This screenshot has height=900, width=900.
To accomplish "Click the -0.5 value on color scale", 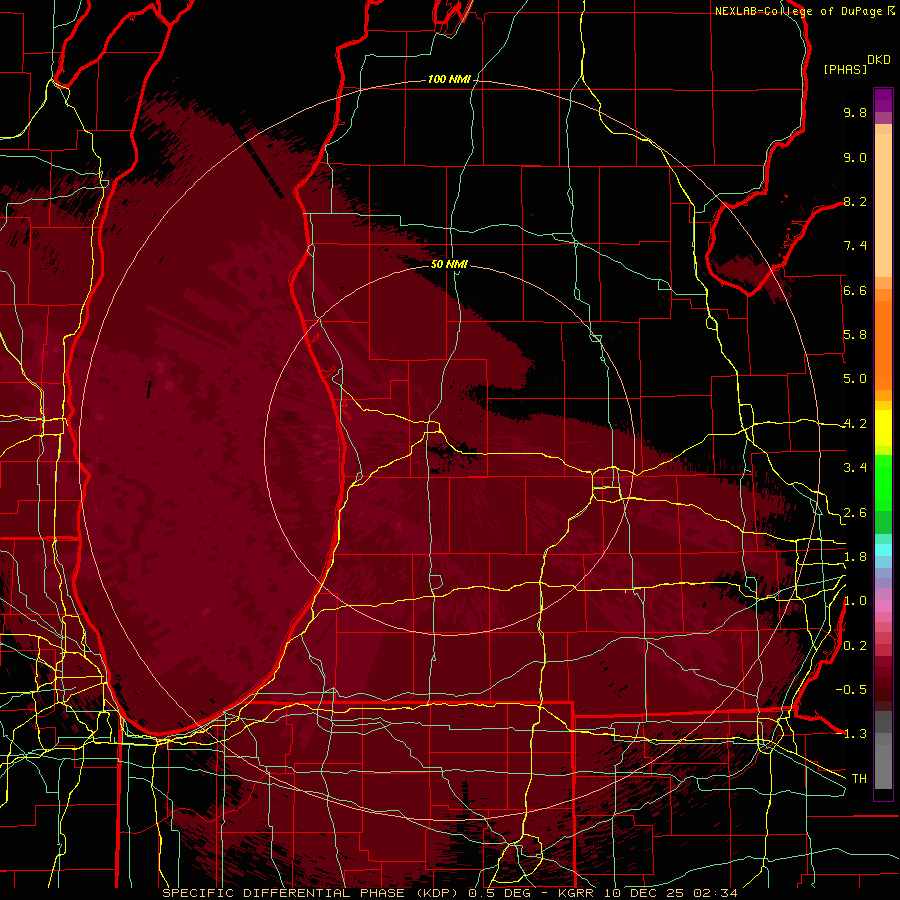I will tap(851, 690).
